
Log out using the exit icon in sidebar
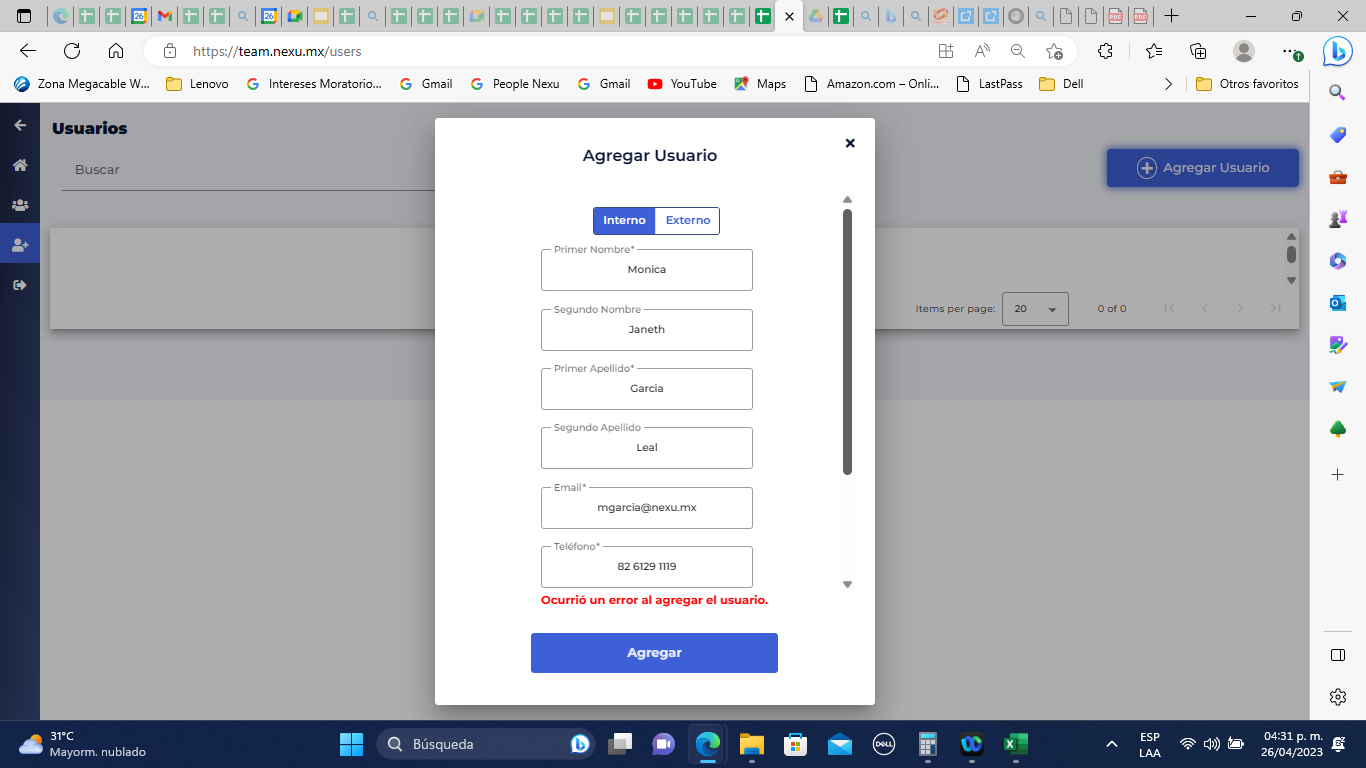click(18, 284)
